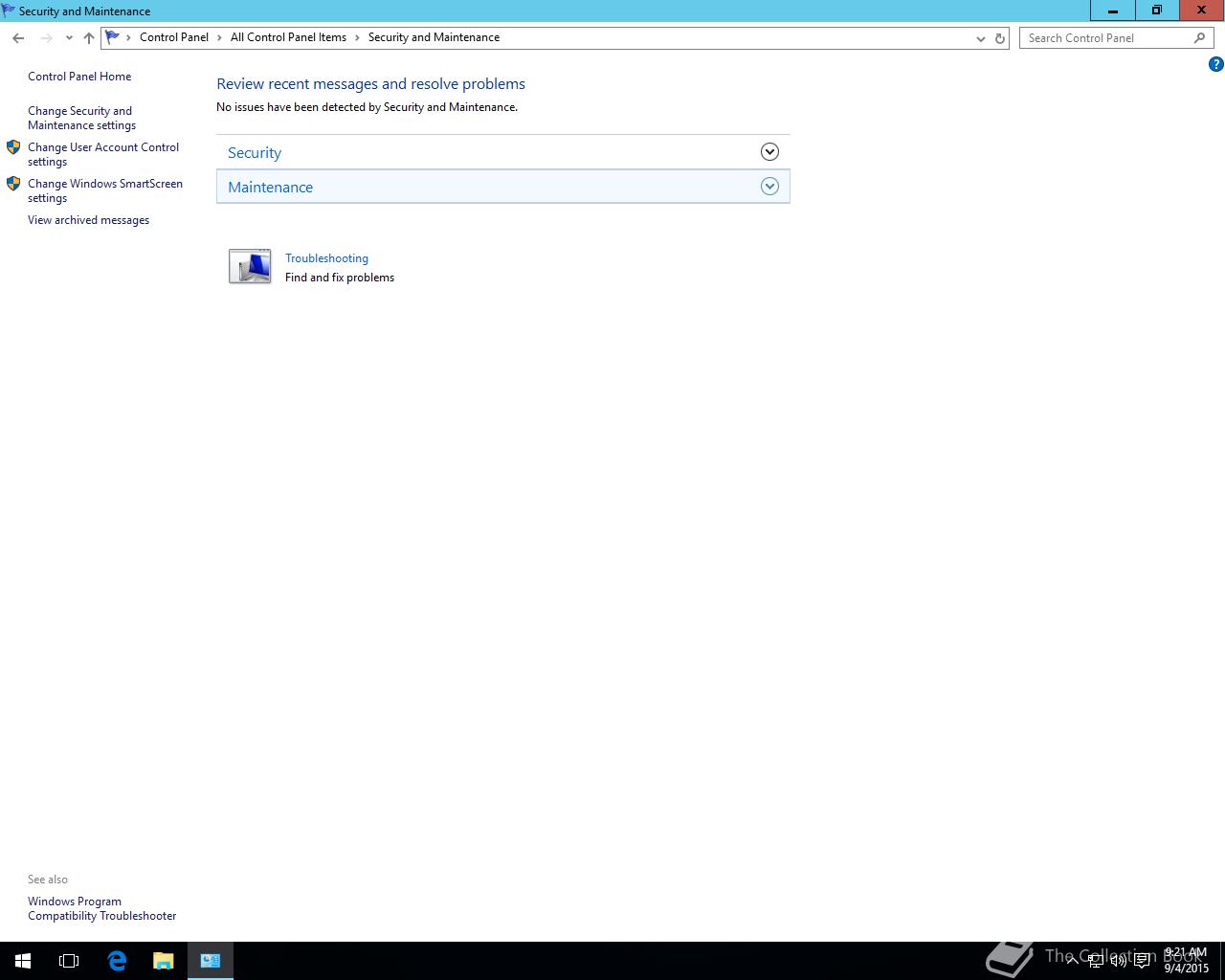This screenshot has height=980, width=1225.
Task: Open the Windows Start menu
Action: click(23, 961)
